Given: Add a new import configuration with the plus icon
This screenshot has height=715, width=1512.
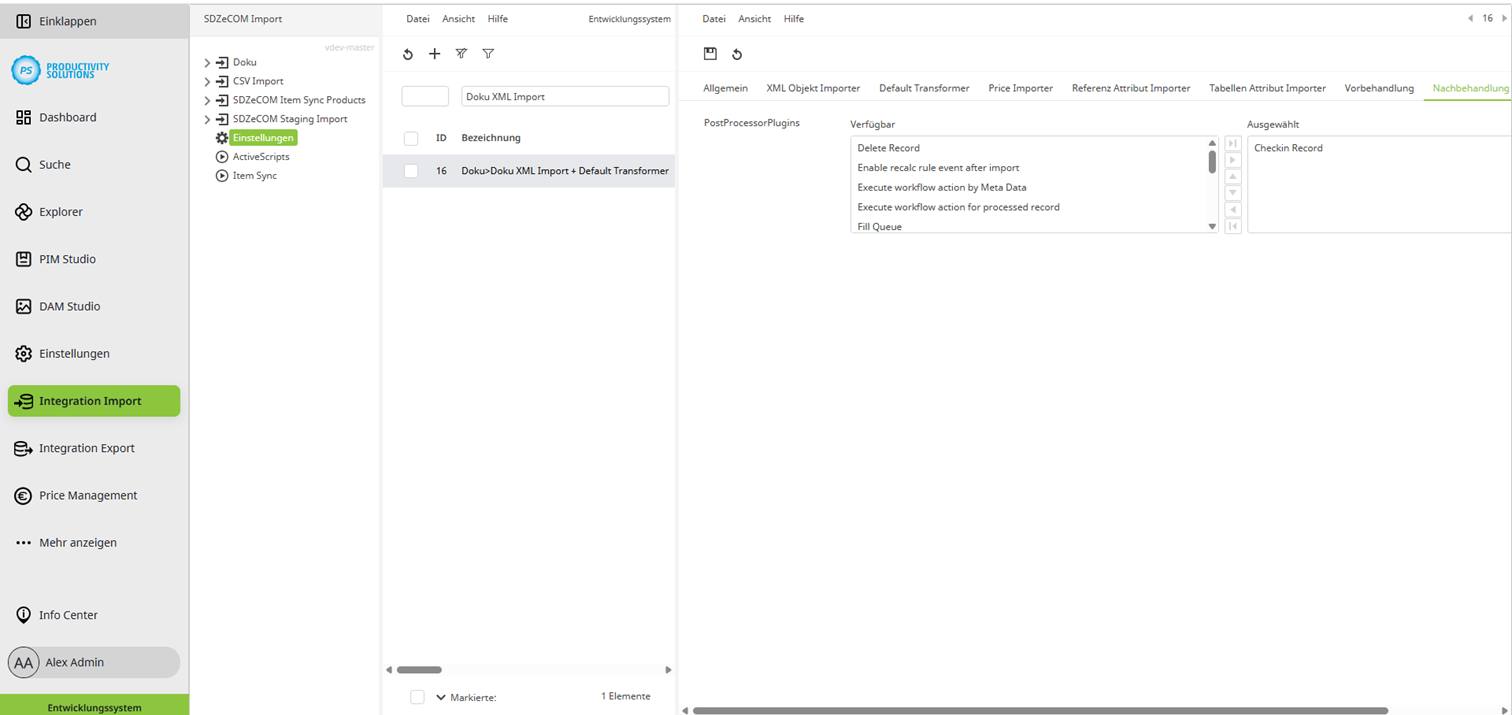Looking at the screenshot, I should (x=434, y=54).
